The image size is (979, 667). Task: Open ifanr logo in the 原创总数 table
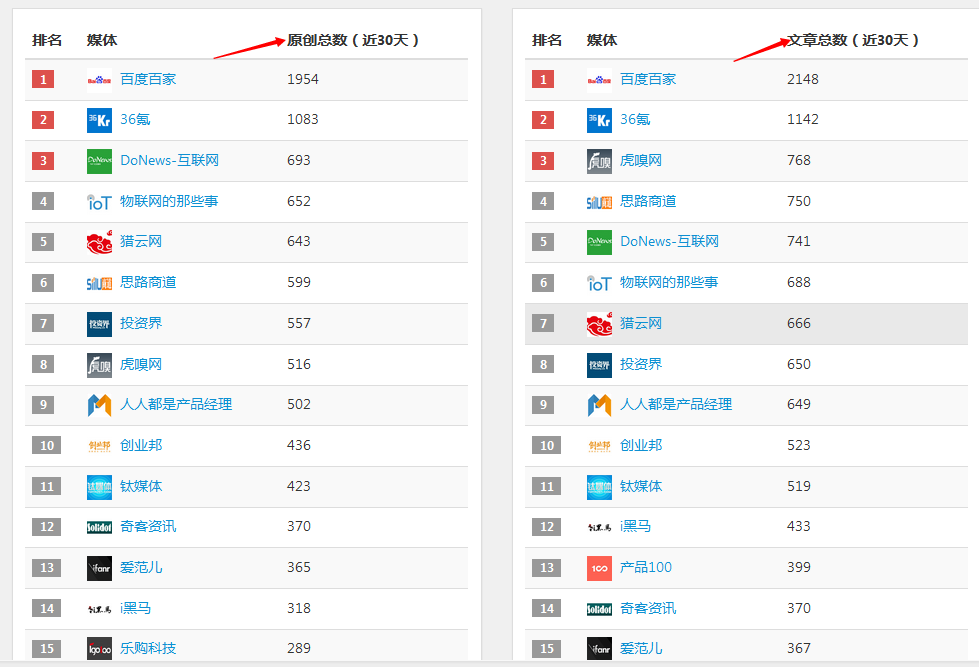(x=99, y=568)
